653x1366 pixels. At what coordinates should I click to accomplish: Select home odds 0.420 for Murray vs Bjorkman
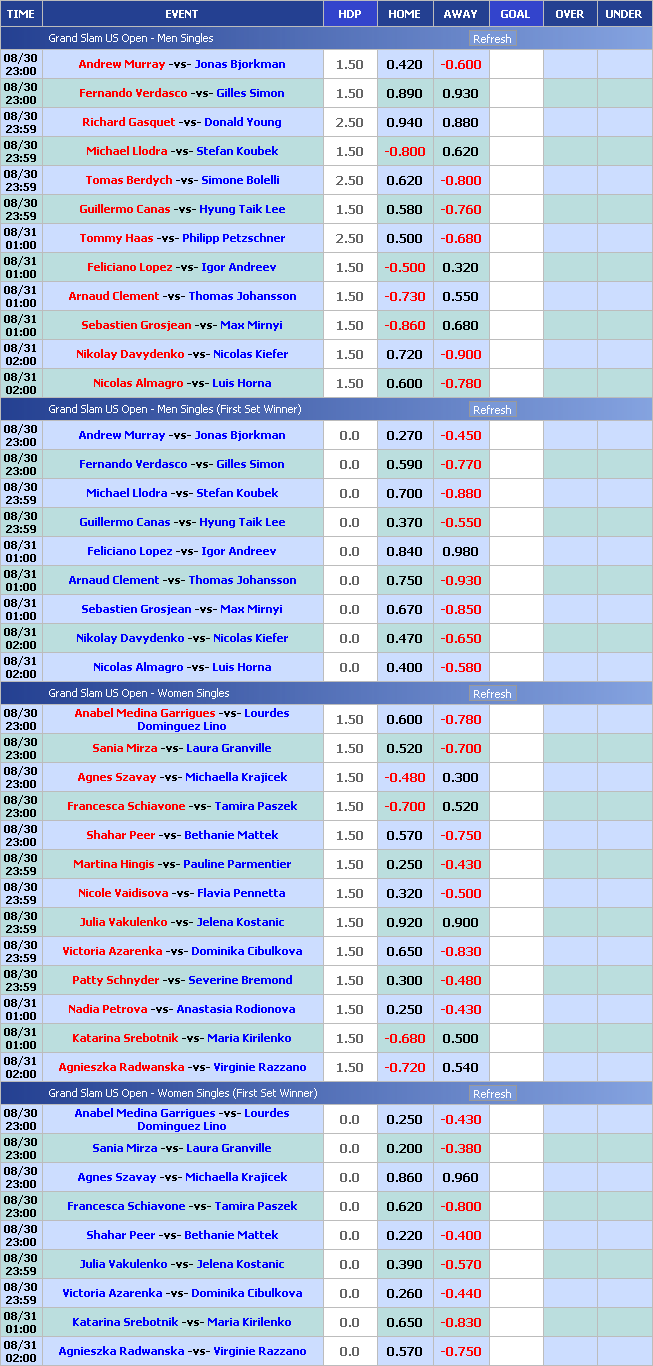(x=404, y=65)
